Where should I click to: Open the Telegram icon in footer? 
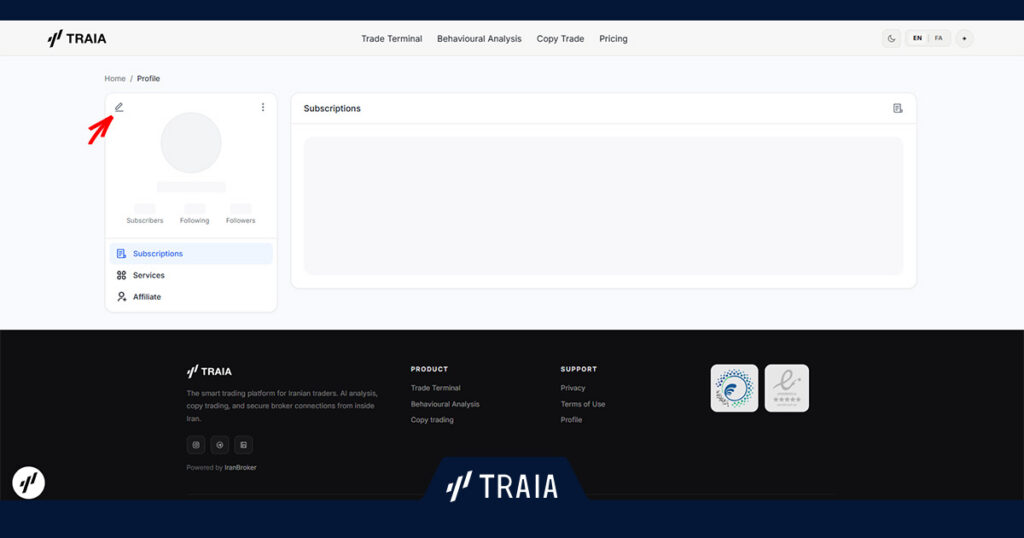(x=219, y=445)
